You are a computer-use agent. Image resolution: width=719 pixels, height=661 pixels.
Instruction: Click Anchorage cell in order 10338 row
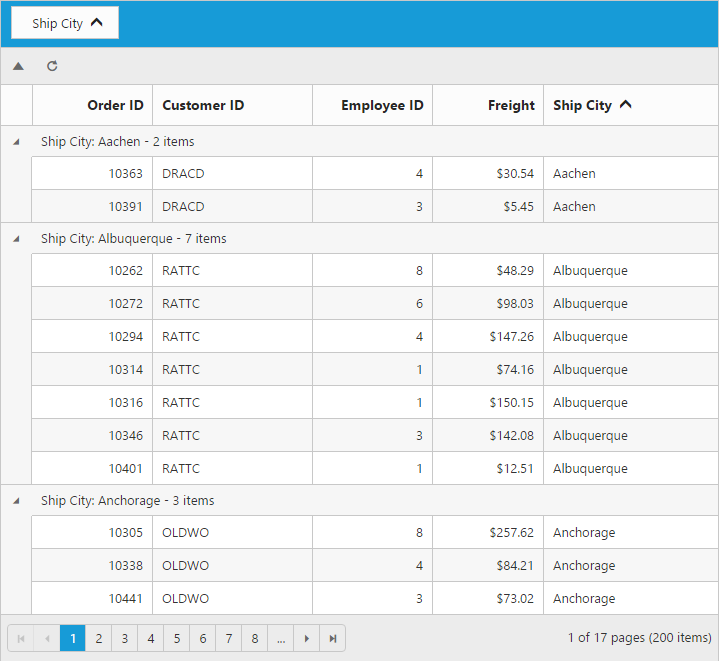click(x=631, y=566)
